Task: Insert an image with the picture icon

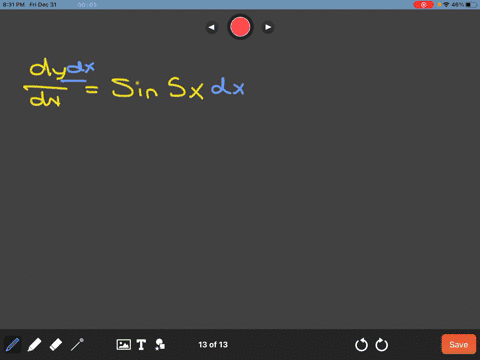Action: (123, 345)
